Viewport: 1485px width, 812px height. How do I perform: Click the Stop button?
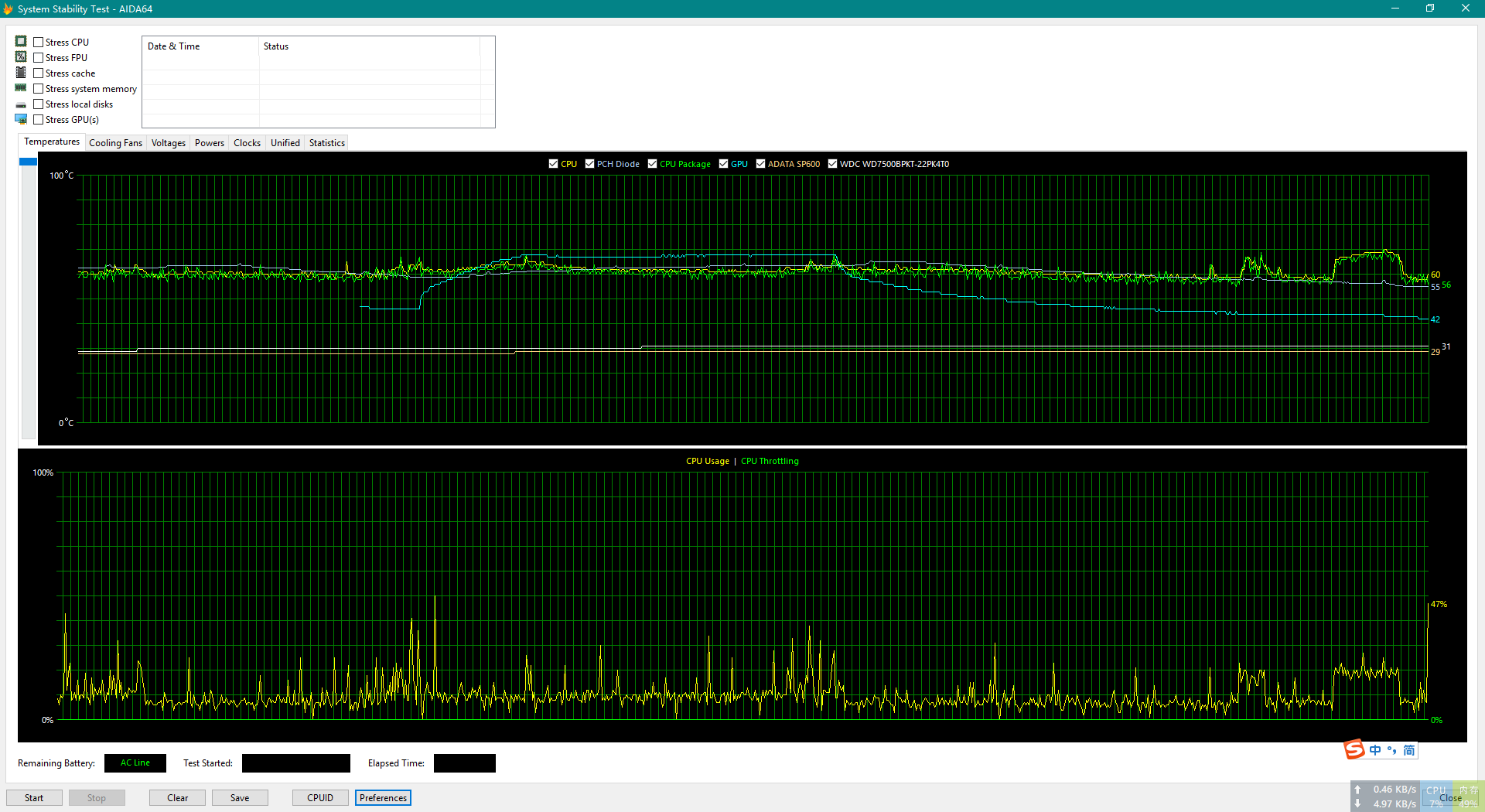pyautogui.click(x=97, y=798)
